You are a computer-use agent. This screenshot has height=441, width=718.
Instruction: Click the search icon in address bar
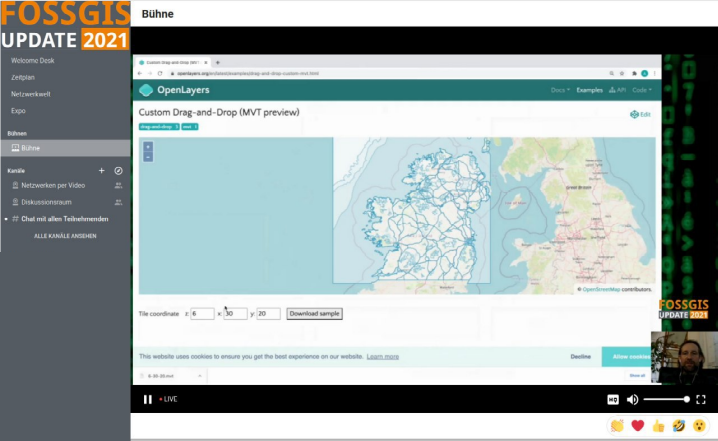pyautogui.click(x=611, y=73)
